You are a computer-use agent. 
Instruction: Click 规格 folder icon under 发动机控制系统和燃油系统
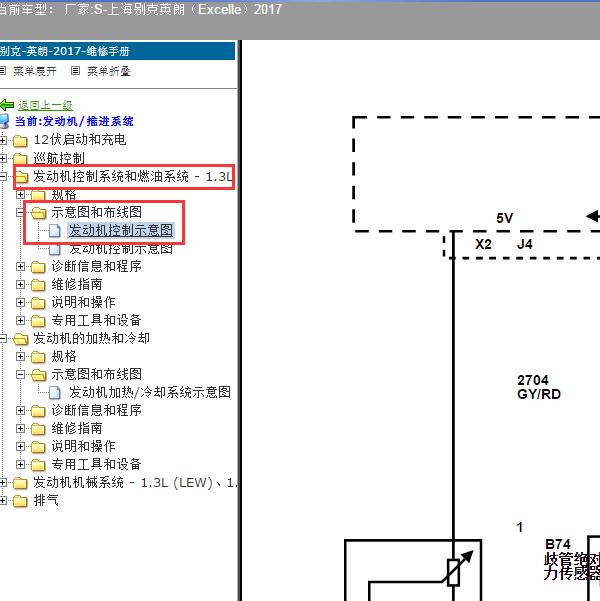point(38,195)
